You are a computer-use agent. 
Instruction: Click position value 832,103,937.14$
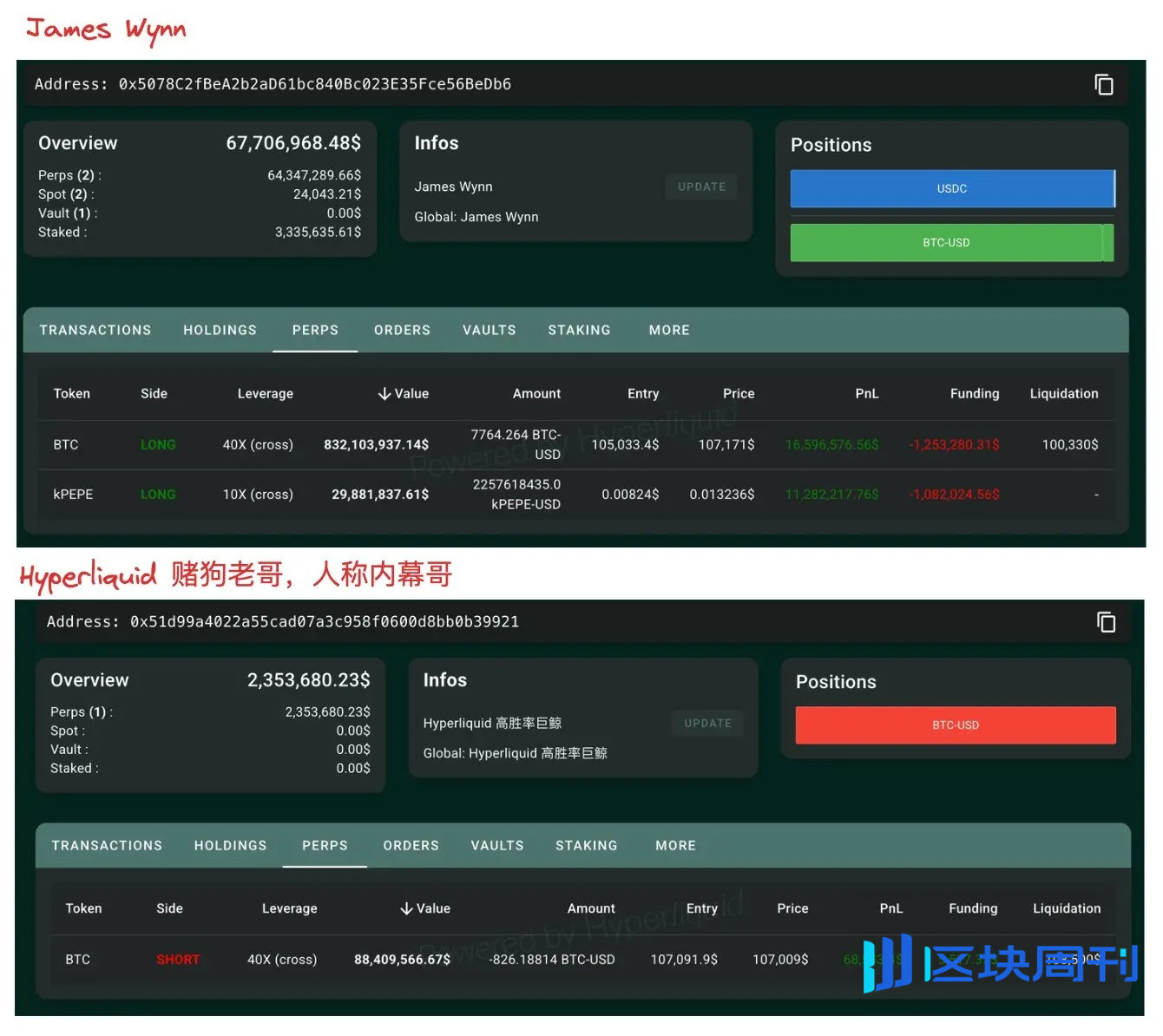(x=376, y=445)
